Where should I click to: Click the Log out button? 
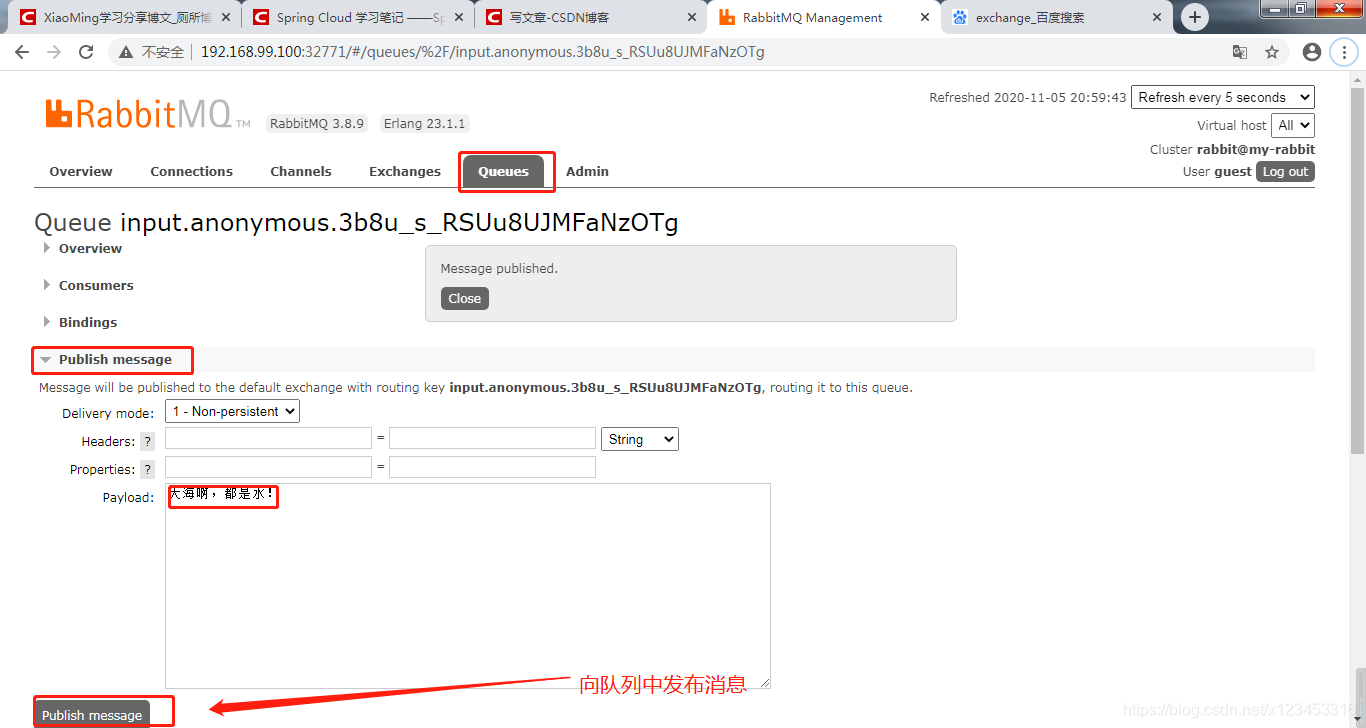pyautogui.click(x=1285, y=171)
